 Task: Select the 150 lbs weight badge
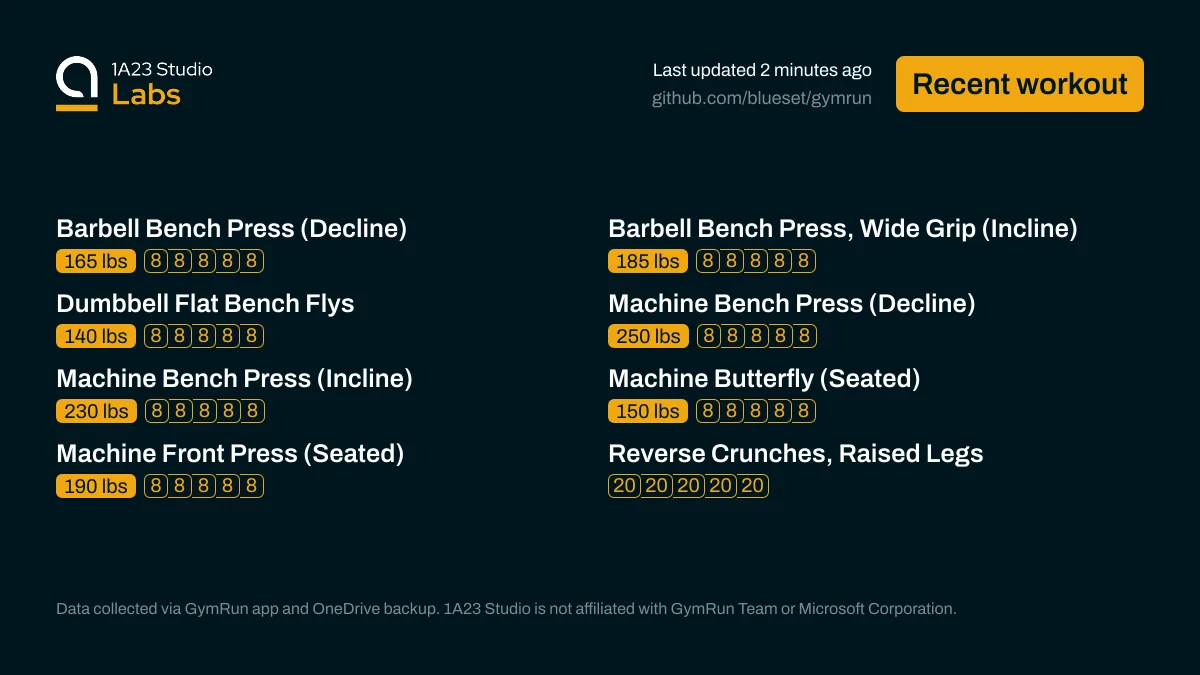[x=648, y=411]
